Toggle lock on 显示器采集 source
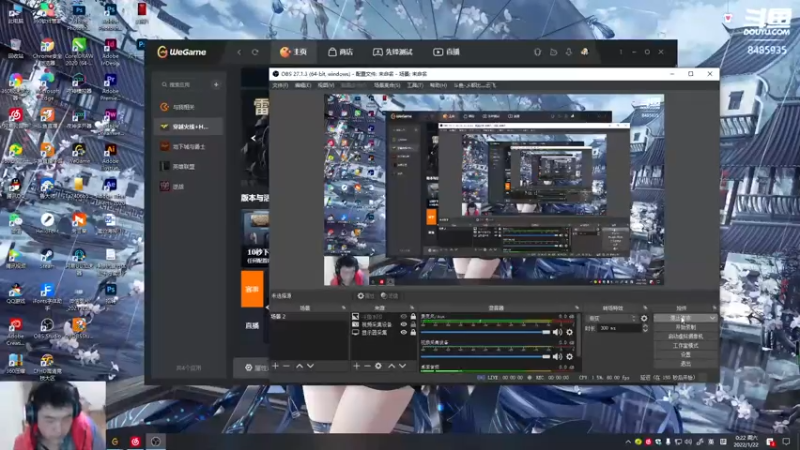Screen dimensions: 800x450 413,332
